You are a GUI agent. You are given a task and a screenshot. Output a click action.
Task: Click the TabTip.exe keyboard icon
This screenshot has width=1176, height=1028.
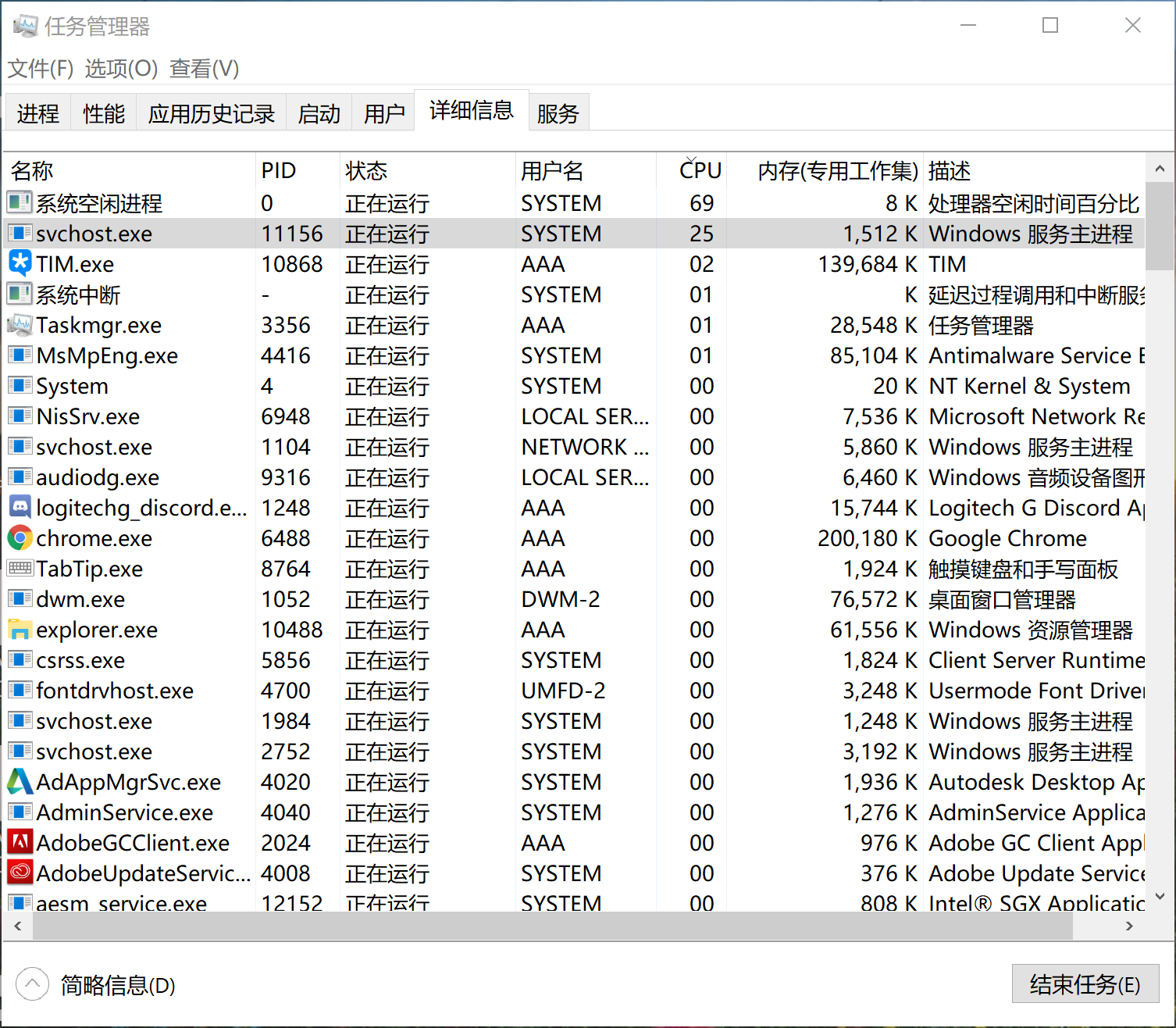coord(20,568)
